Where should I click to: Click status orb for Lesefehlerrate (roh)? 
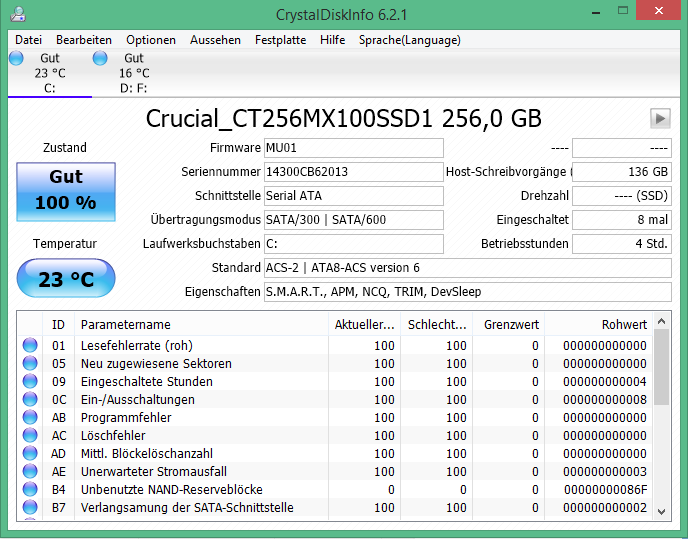point(30,345)
